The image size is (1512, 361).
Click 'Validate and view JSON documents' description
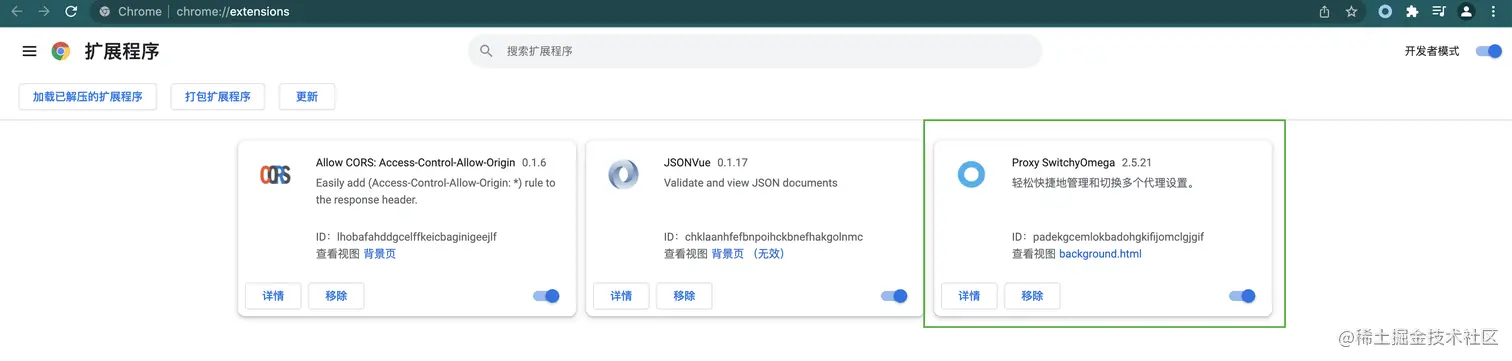[750, 183]
